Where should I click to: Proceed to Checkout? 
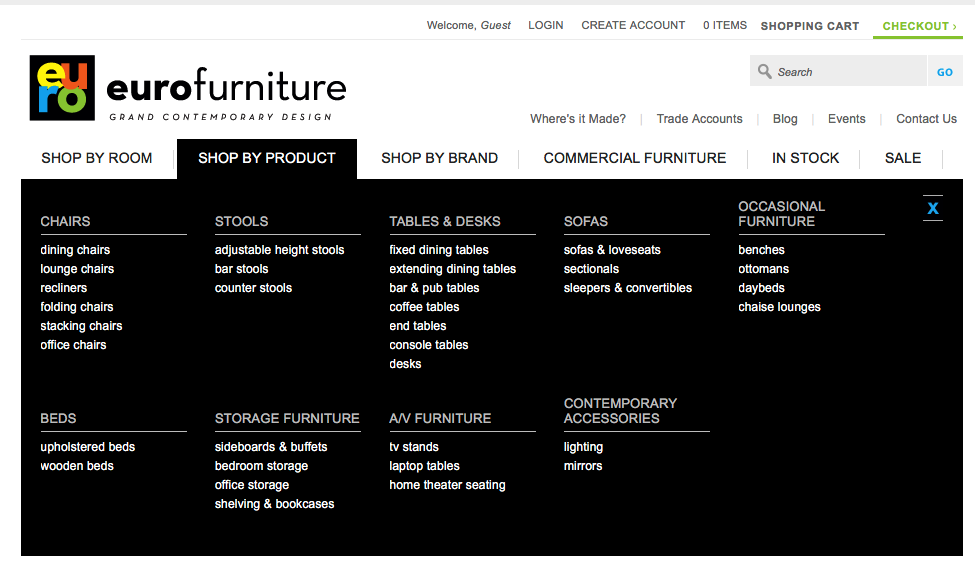pyautogui.click(x=918, y=26)
